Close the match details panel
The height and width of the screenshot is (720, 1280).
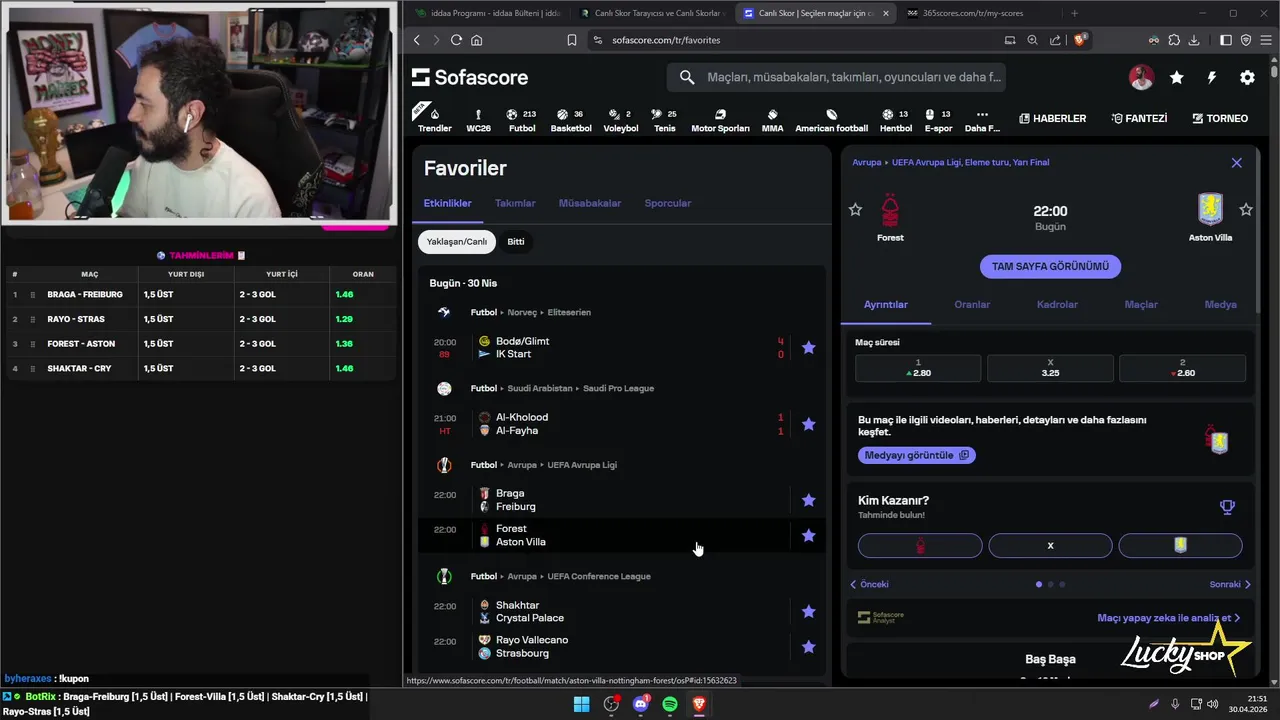[x=1237, y=163]
